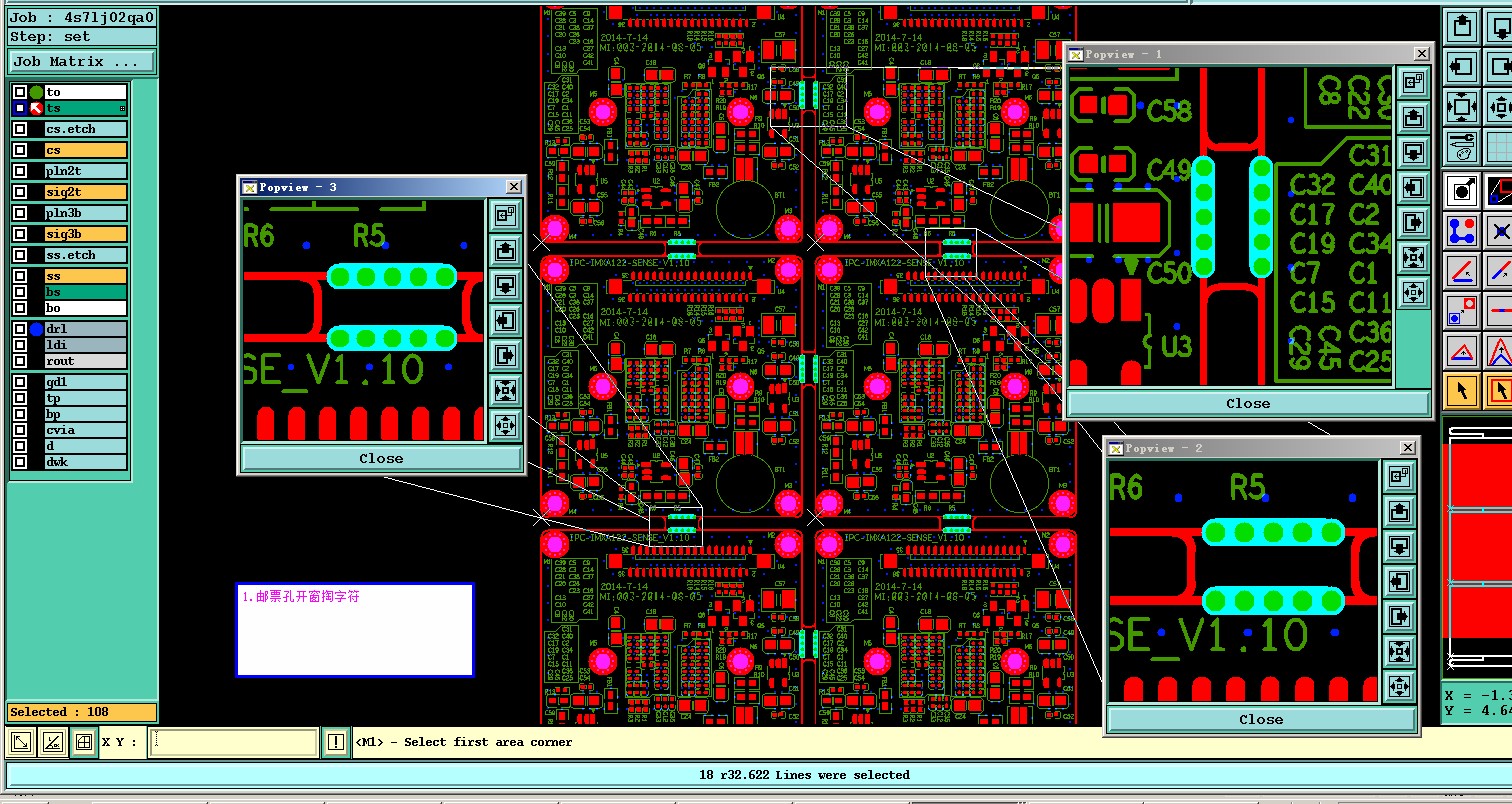Click the exclamation mark icon beside XY field
The height and width of the screenshot is (804, 1512).
coord(336,742)
